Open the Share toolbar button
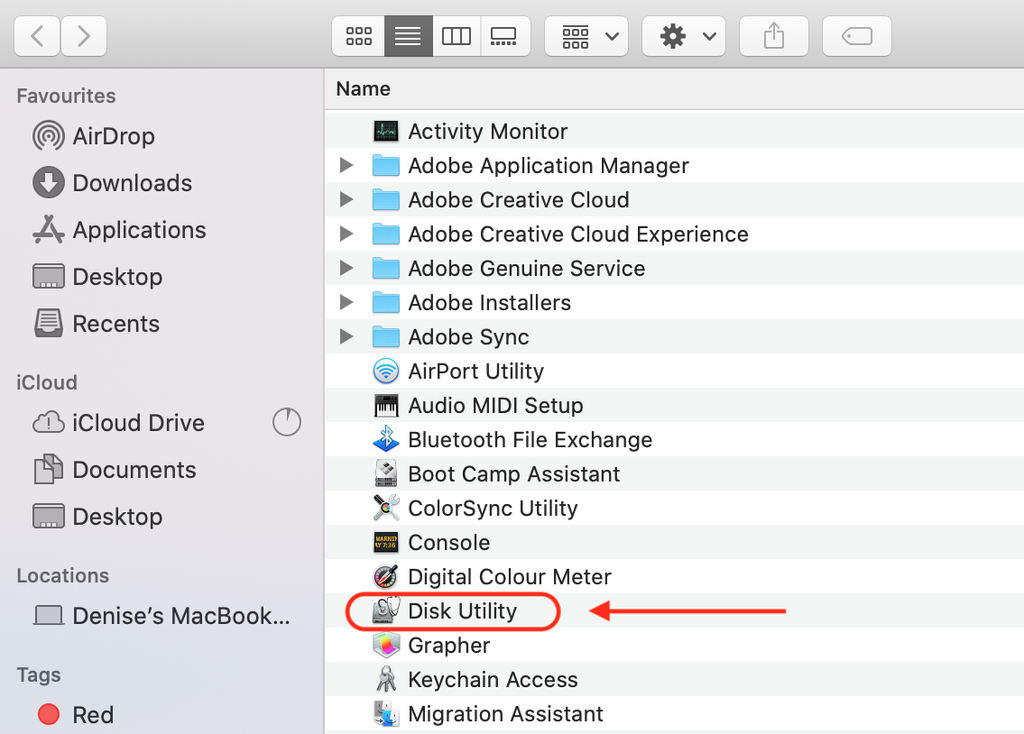Image resolution: width=1024 pixels, height=734 pixels. point(773,37)
